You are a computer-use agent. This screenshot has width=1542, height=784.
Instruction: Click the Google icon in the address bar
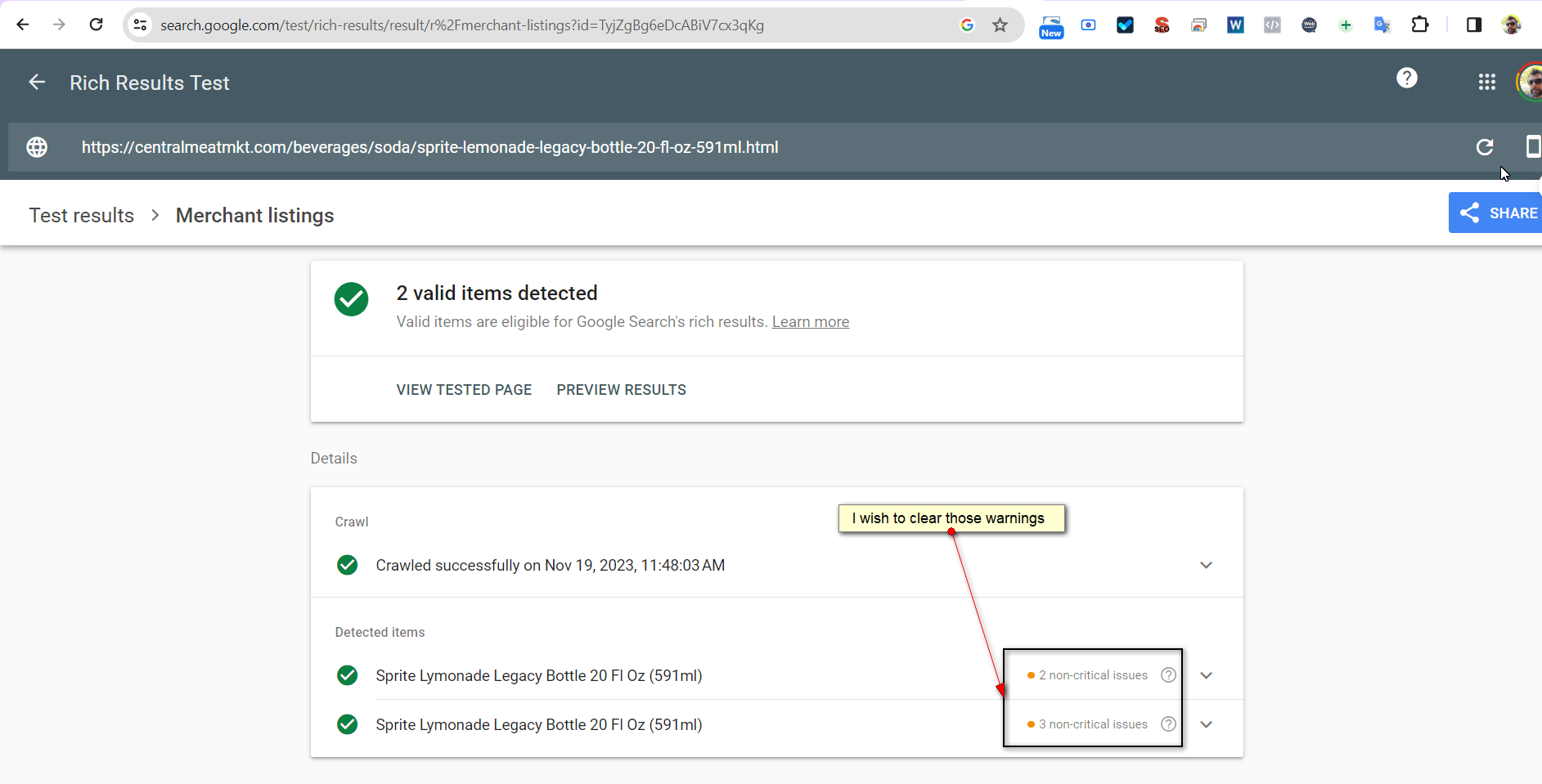pos(967,25)
